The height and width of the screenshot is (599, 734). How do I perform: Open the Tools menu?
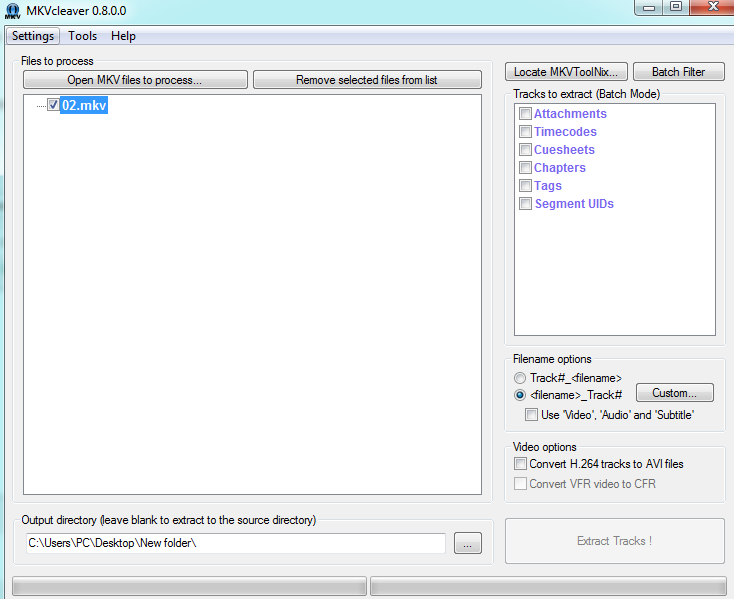point(82,36)
